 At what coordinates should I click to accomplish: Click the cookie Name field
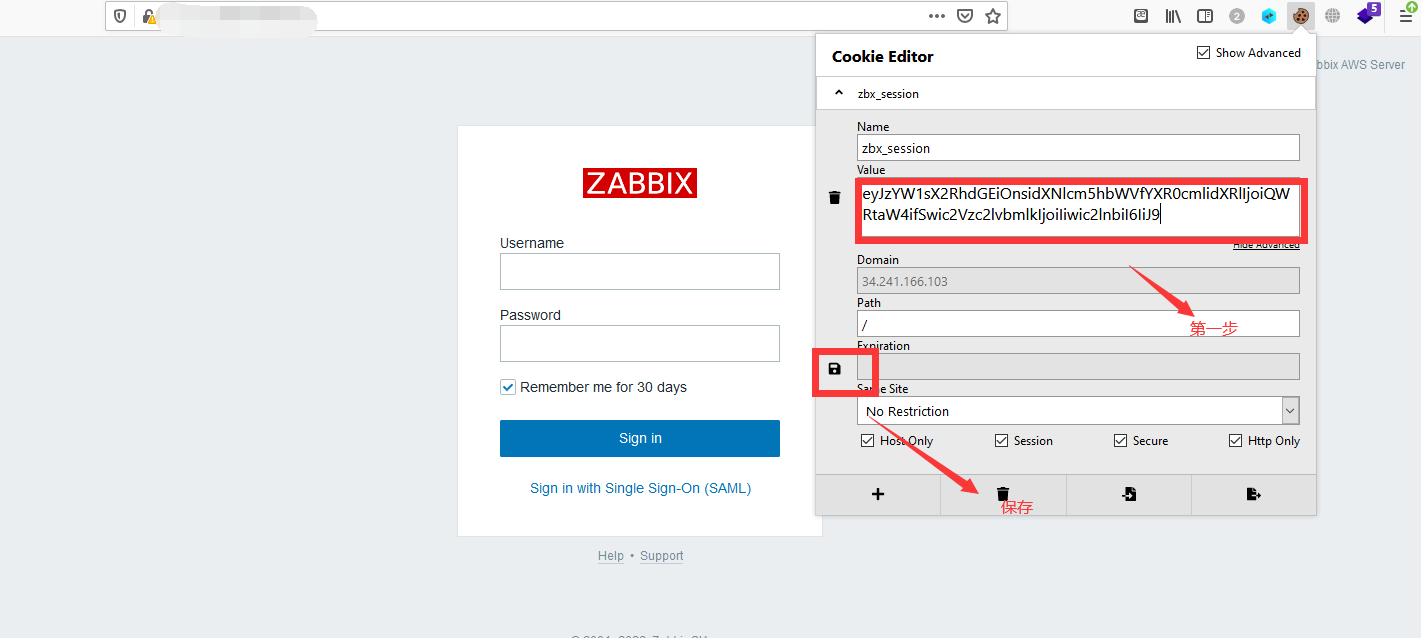click(x=1078, y=148)
